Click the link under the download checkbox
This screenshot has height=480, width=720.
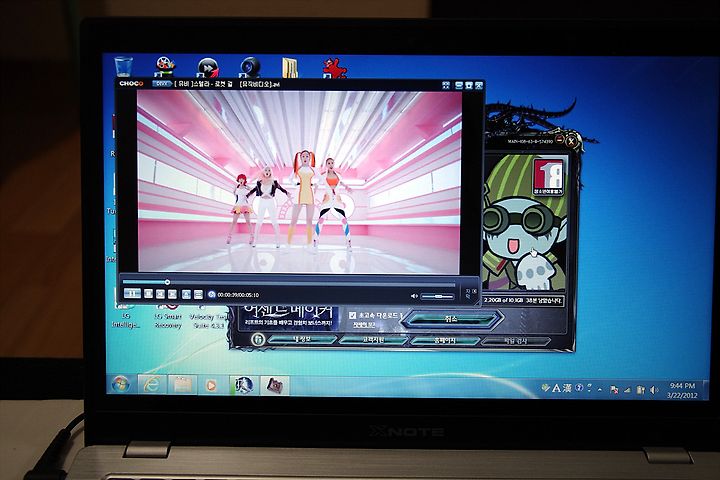(x=364, y=325)
